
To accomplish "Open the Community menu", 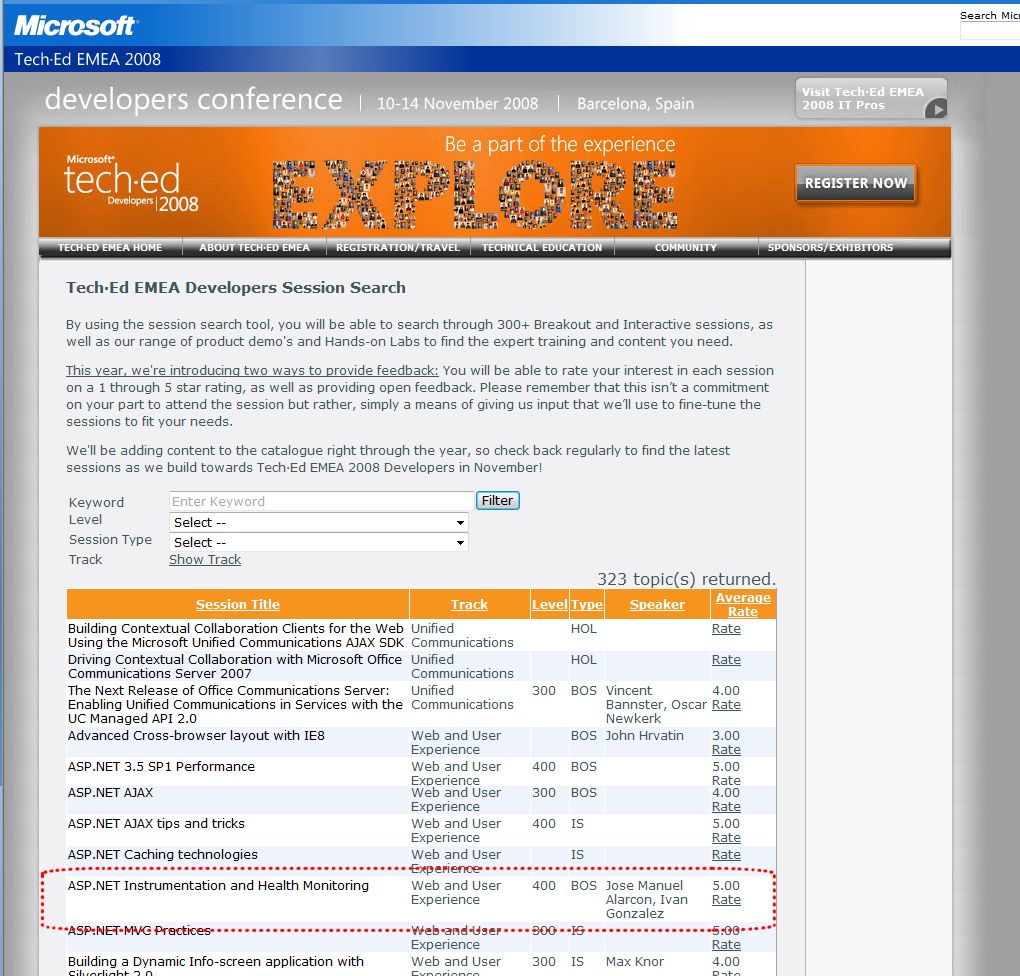I will [686, 247].
